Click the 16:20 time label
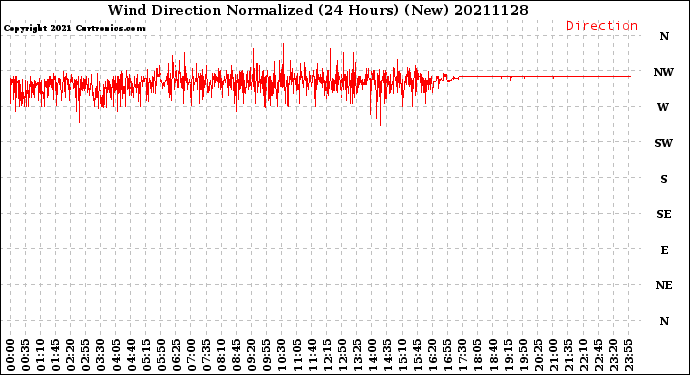Image resolution: width=690 pixels, height=375 pixels. coord(433,355)
